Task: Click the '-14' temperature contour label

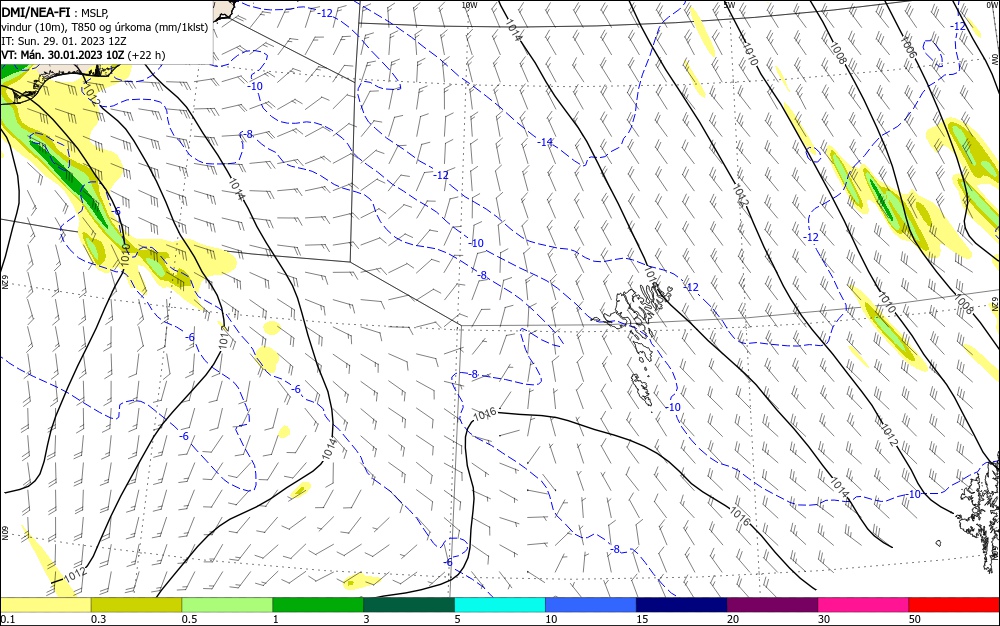Action: (545, 142)
